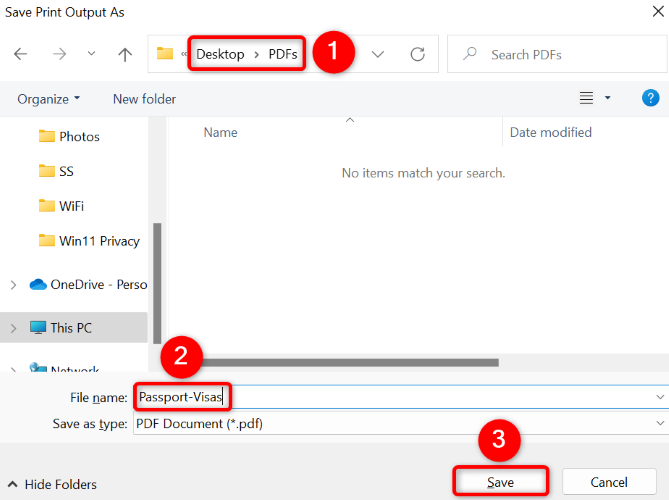Open the view options dropdown arrow
Image resolution: width=669 pixels, height=500 pixels.
(608, 98)
